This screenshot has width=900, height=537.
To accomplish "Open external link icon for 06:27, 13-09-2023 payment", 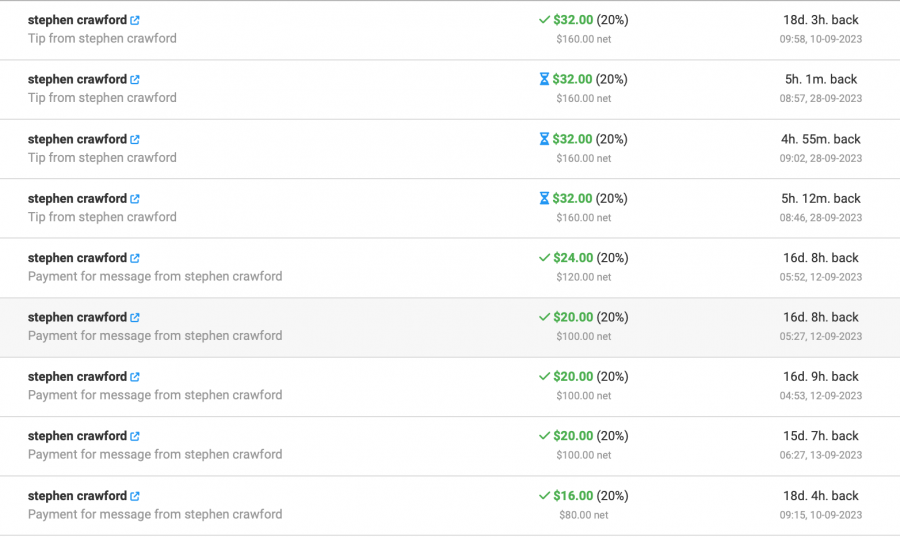I will [135, 437].
